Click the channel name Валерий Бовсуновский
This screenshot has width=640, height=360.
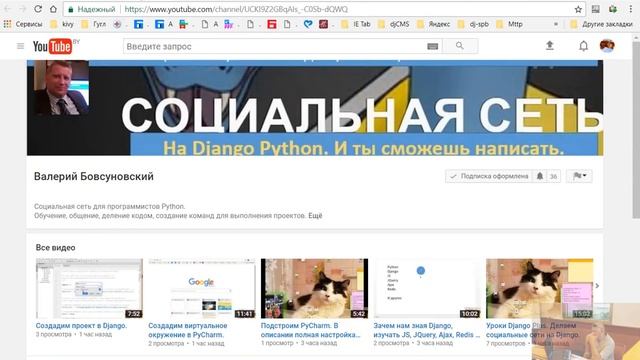94,176
